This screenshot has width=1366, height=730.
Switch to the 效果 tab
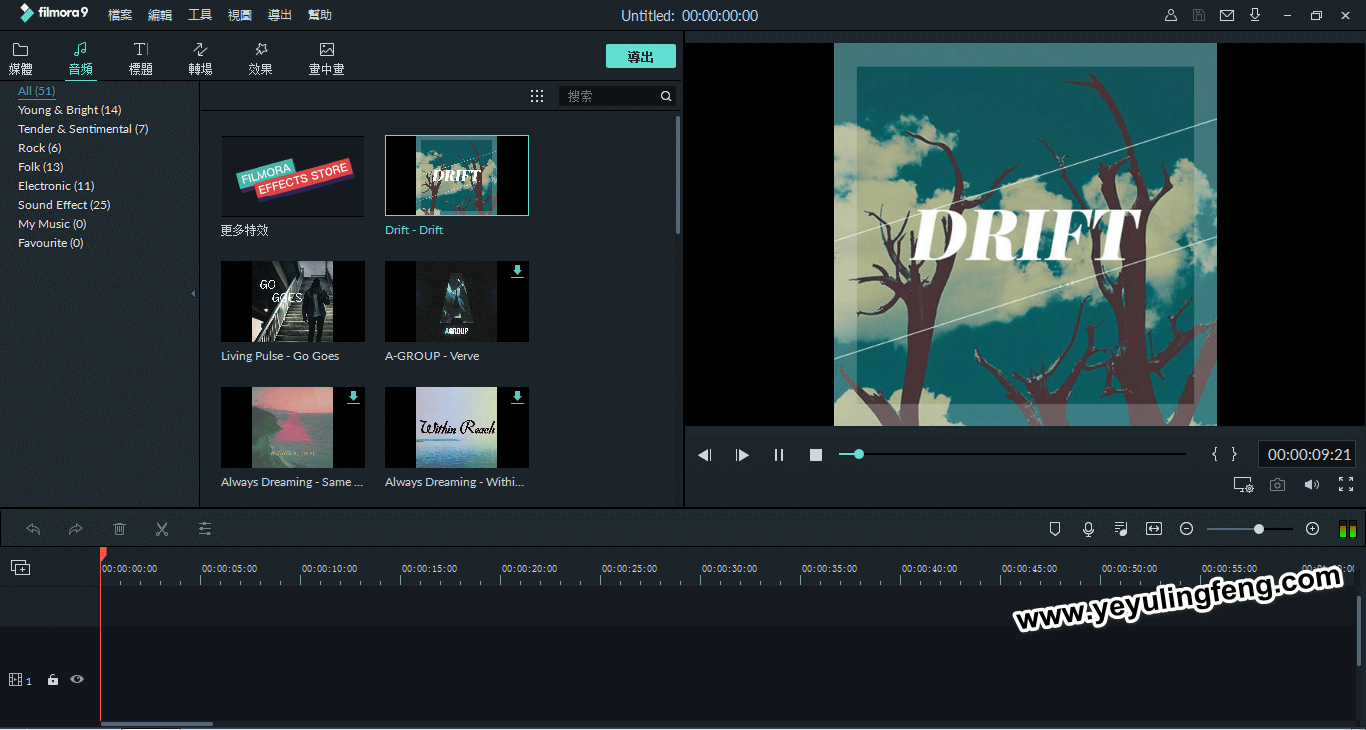pos(260,59)
